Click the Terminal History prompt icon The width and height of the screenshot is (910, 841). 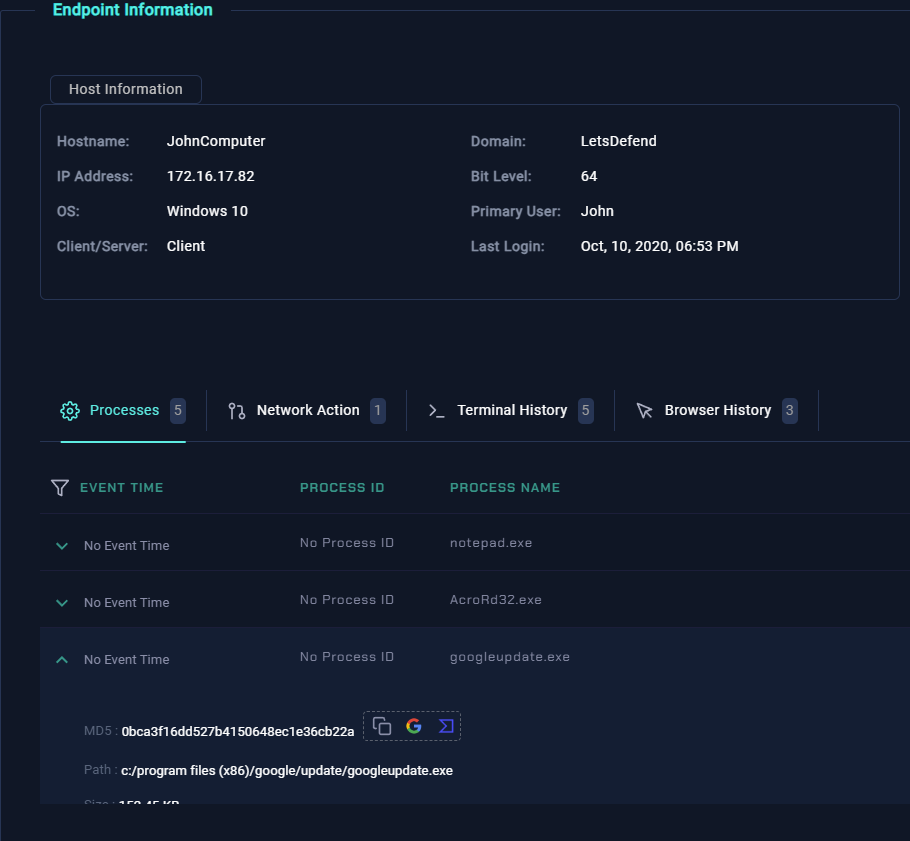pyautogui.click(x=437, y=411)
